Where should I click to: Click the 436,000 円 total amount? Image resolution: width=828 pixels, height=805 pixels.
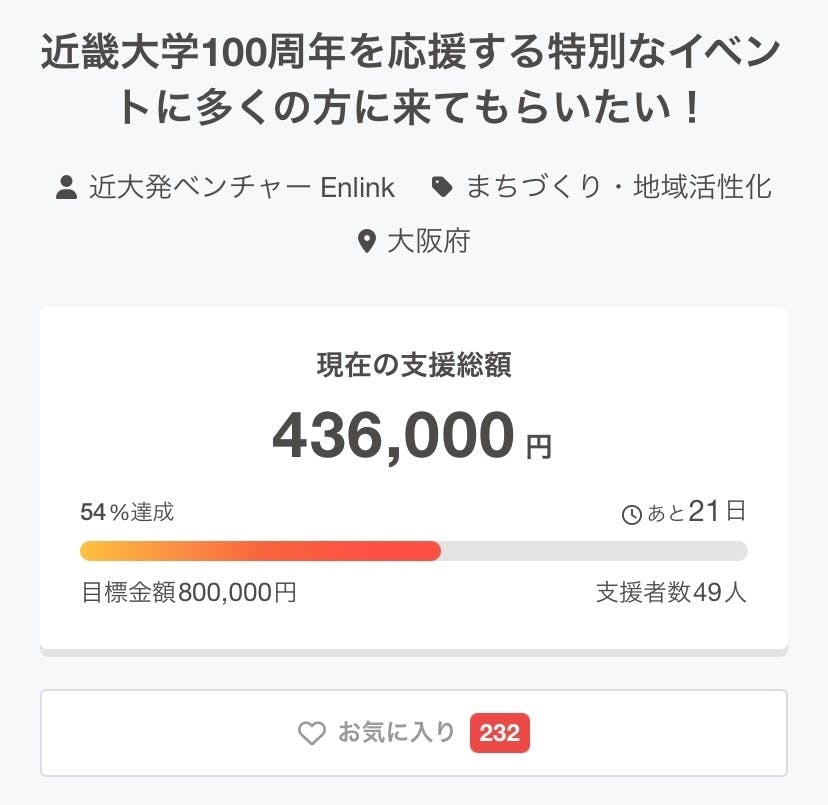pyautogui.click(x=412, y=436)
